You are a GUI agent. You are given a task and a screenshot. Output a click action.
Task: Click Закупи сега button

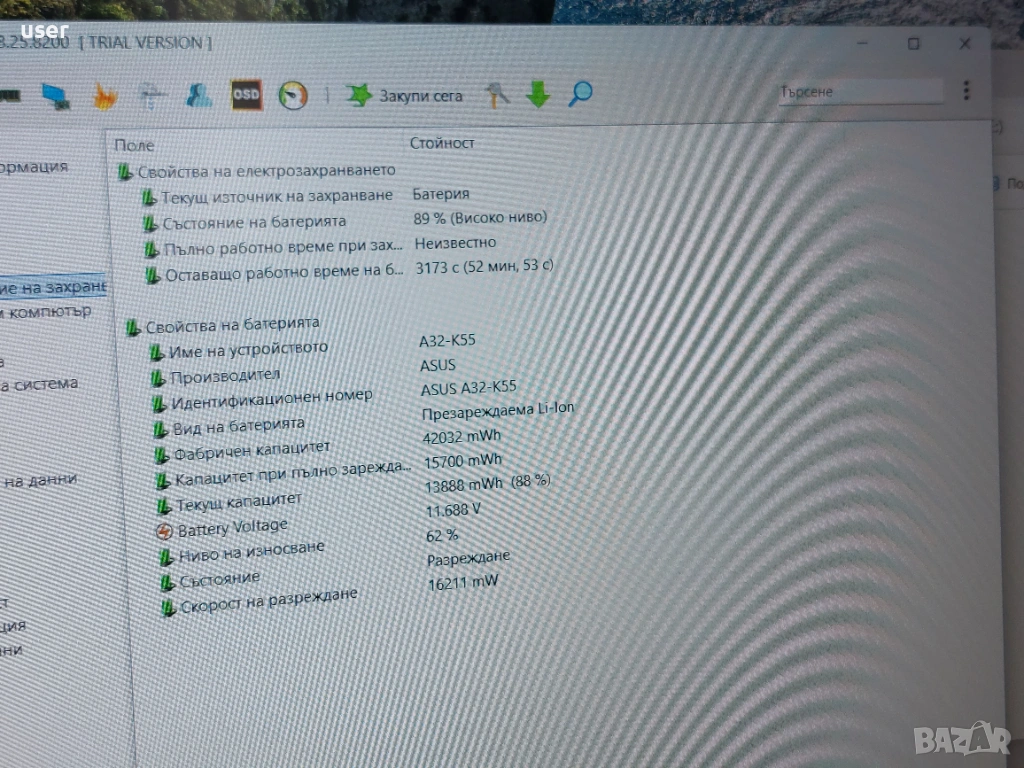point(421,96)
